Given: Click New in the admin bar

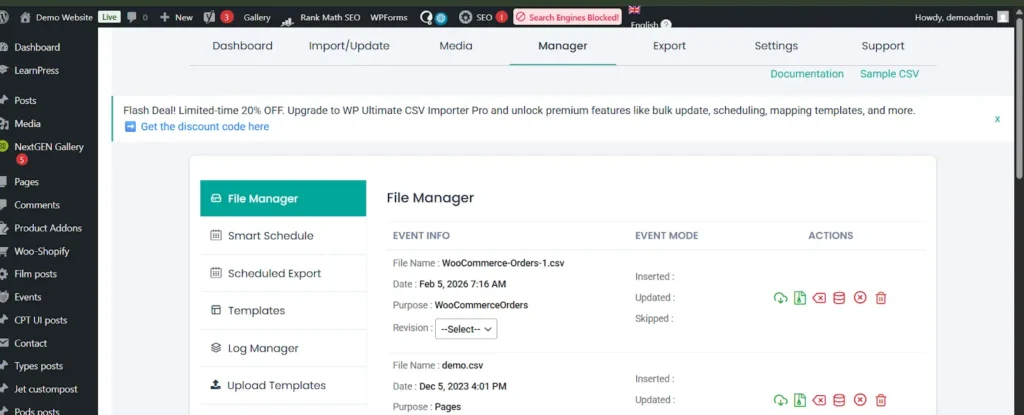Looking at the screenshot, I should 176,18.
